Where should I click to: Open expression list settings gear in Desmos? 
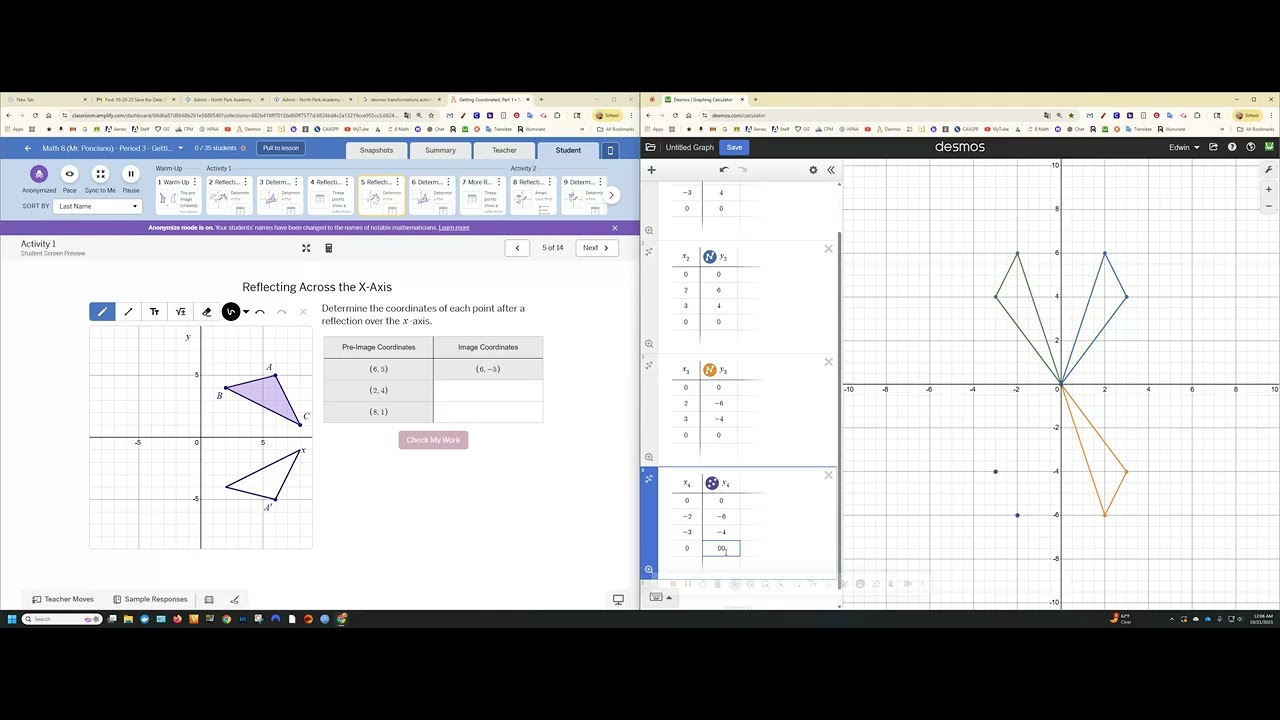pos(813,170)
